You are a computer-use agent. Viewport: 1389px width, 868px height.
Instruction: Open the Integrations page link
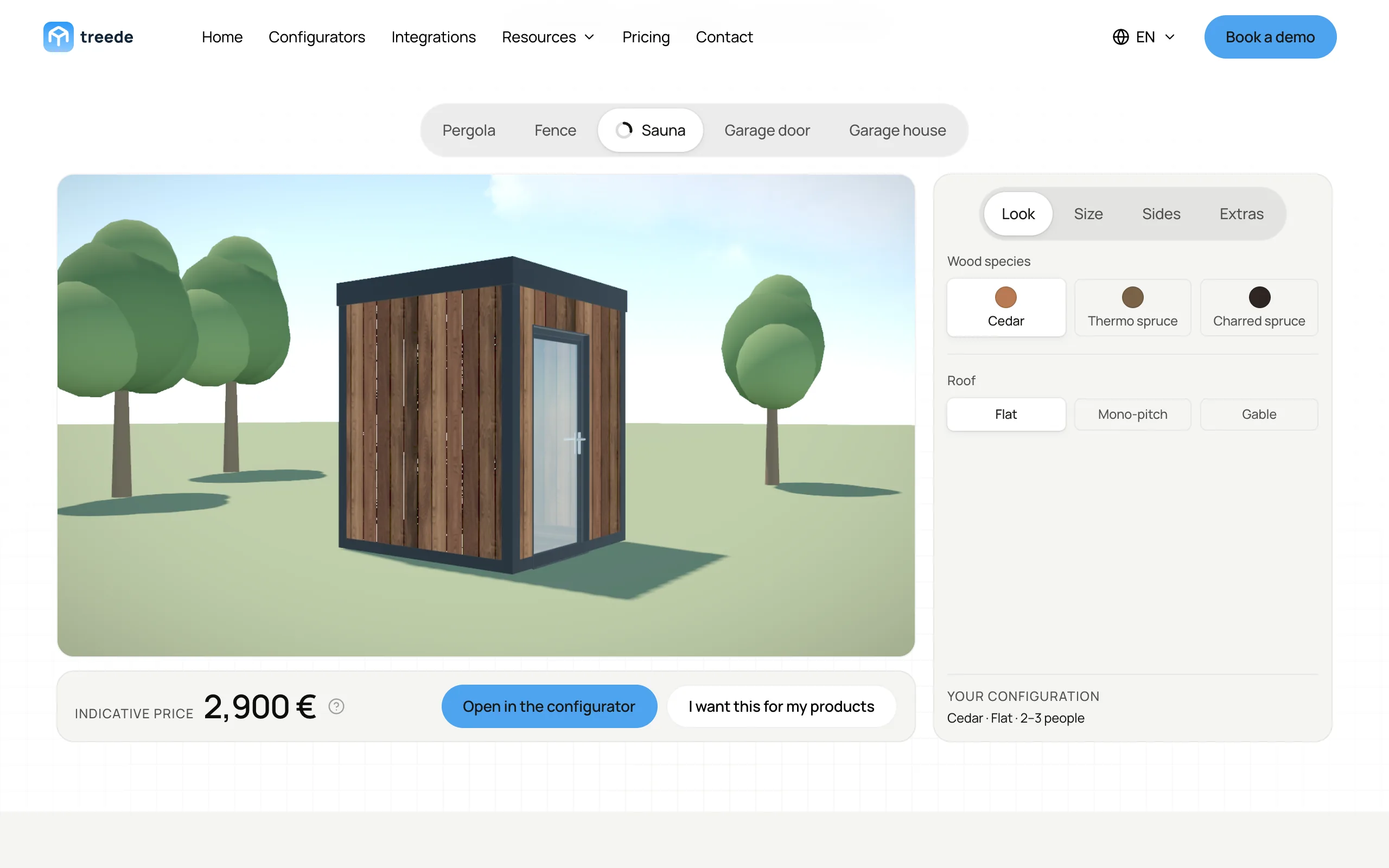tap(434, 37)
